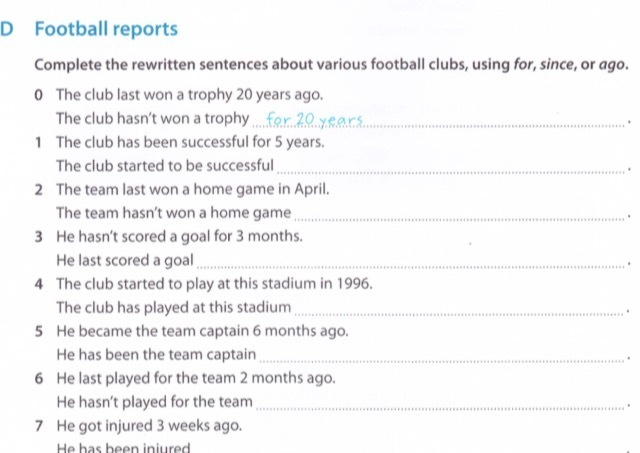This screenshot has width=640, height=453.
Task: Click sentence about playing at stadium in 1996
Action: 214,284
